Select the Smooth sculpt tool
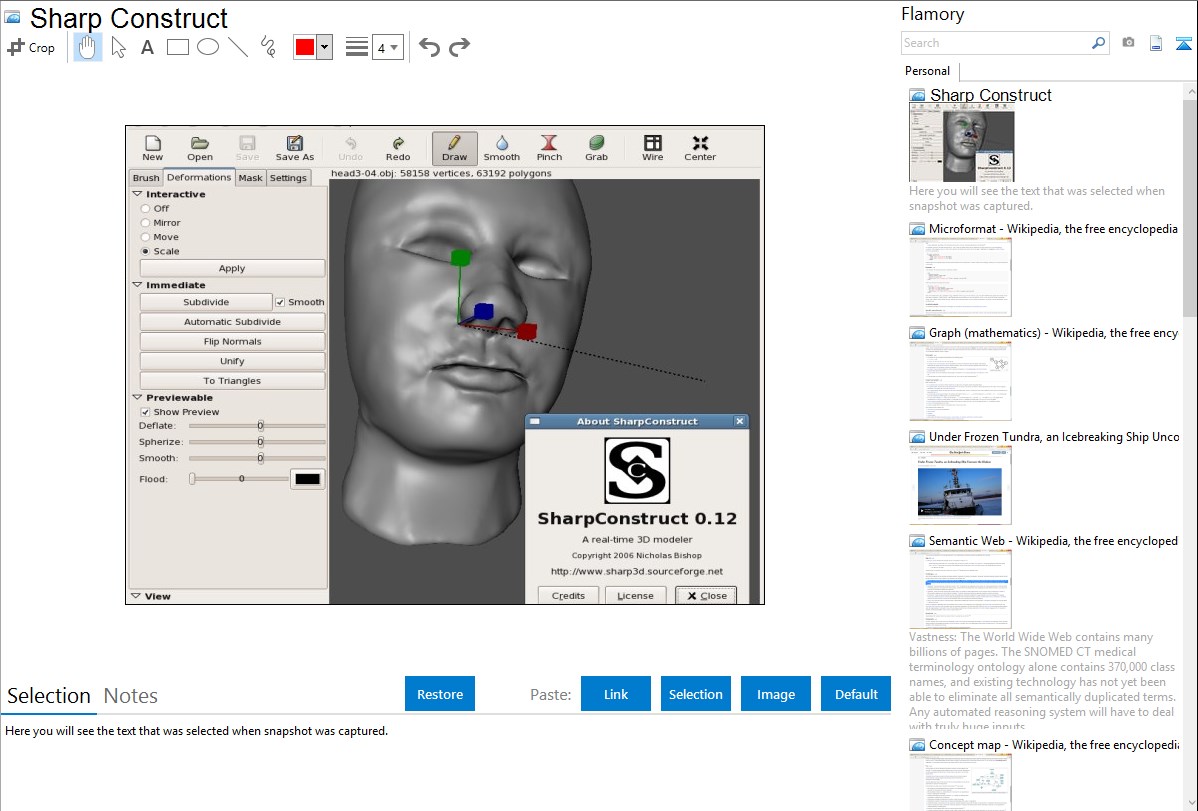 [x=502, y=148]
